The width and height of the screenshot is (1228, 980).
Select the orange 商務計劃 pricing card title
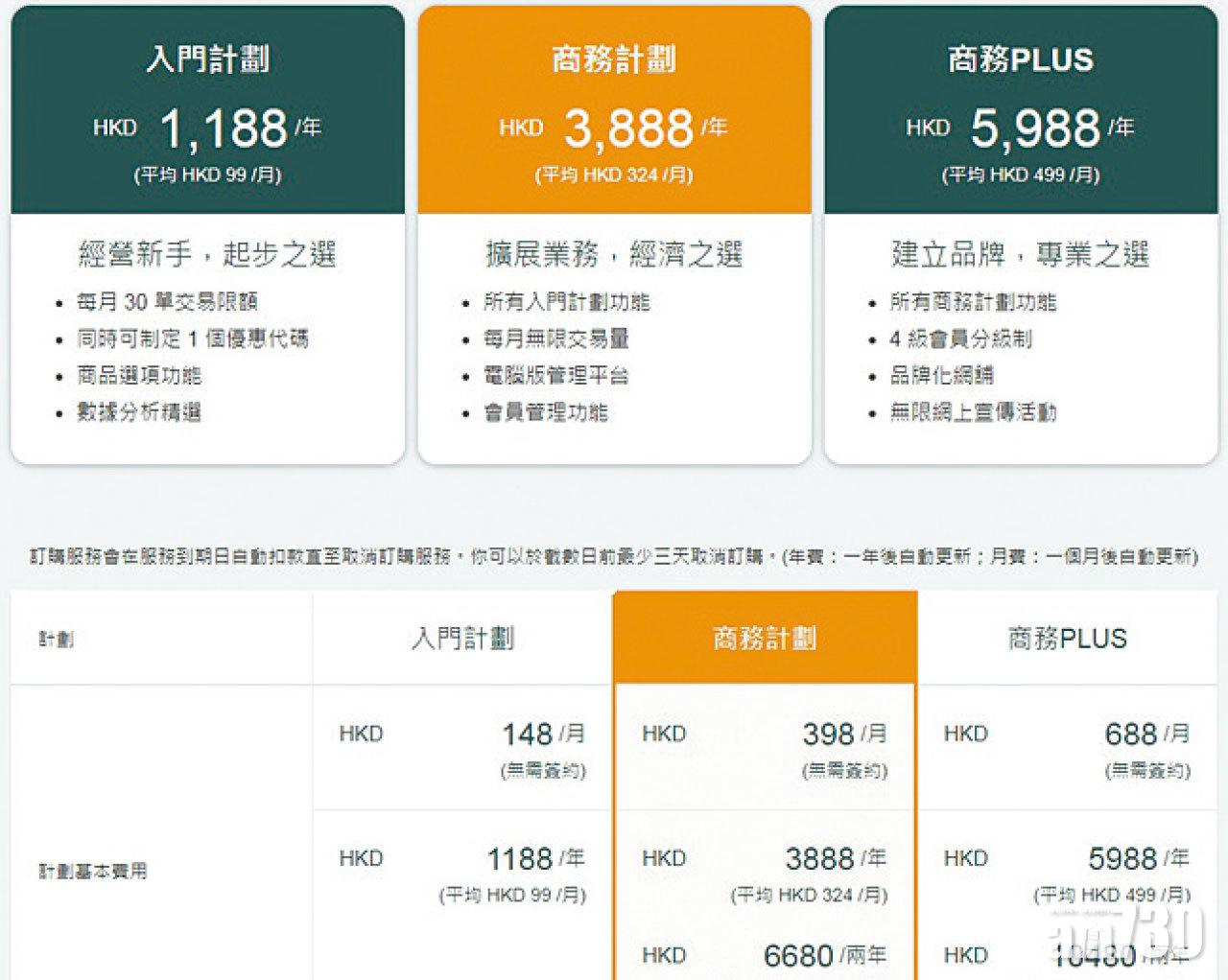point(614,59)
